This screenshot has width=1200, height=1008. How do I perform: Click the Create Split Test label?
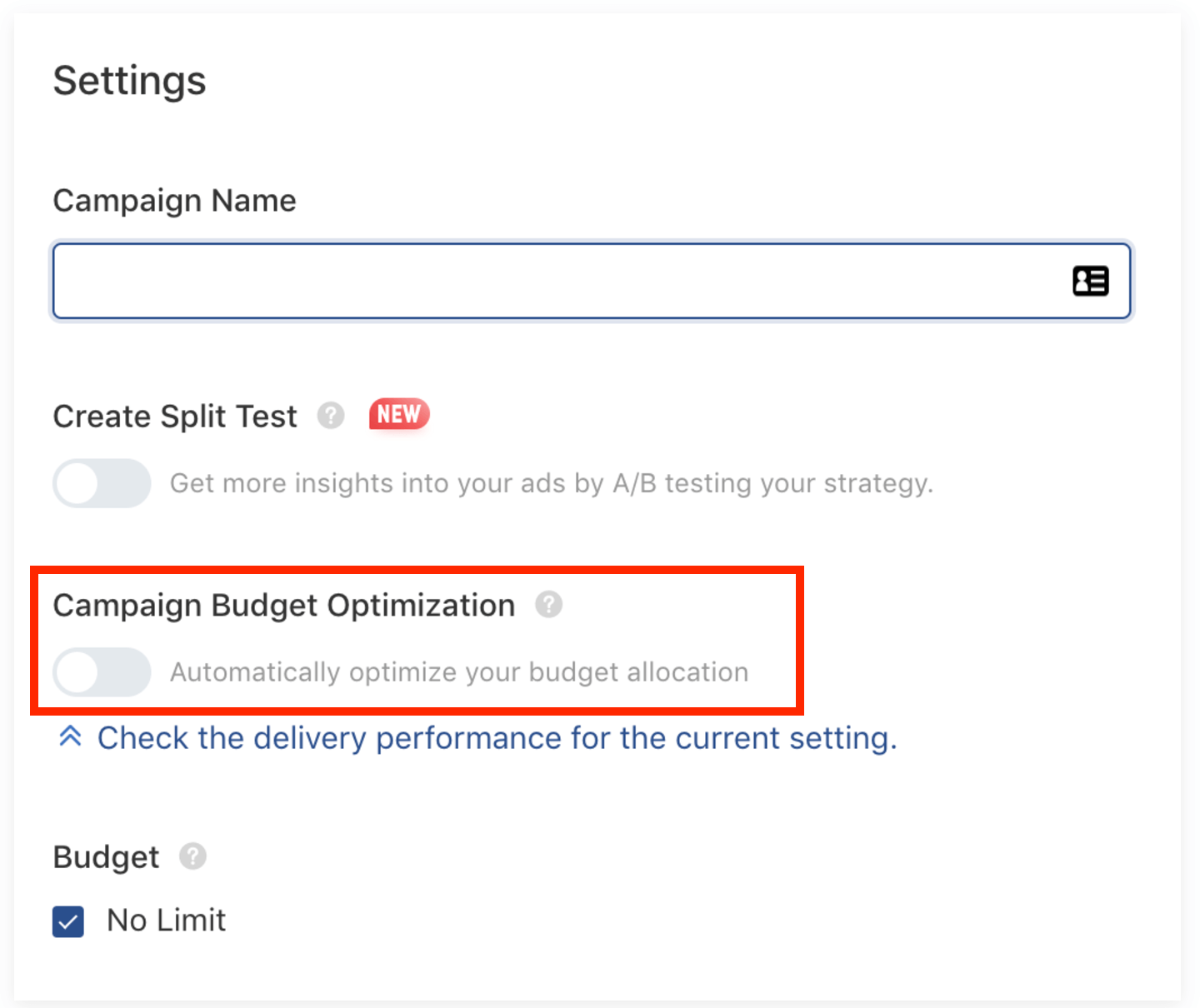(x=175, y=416)
